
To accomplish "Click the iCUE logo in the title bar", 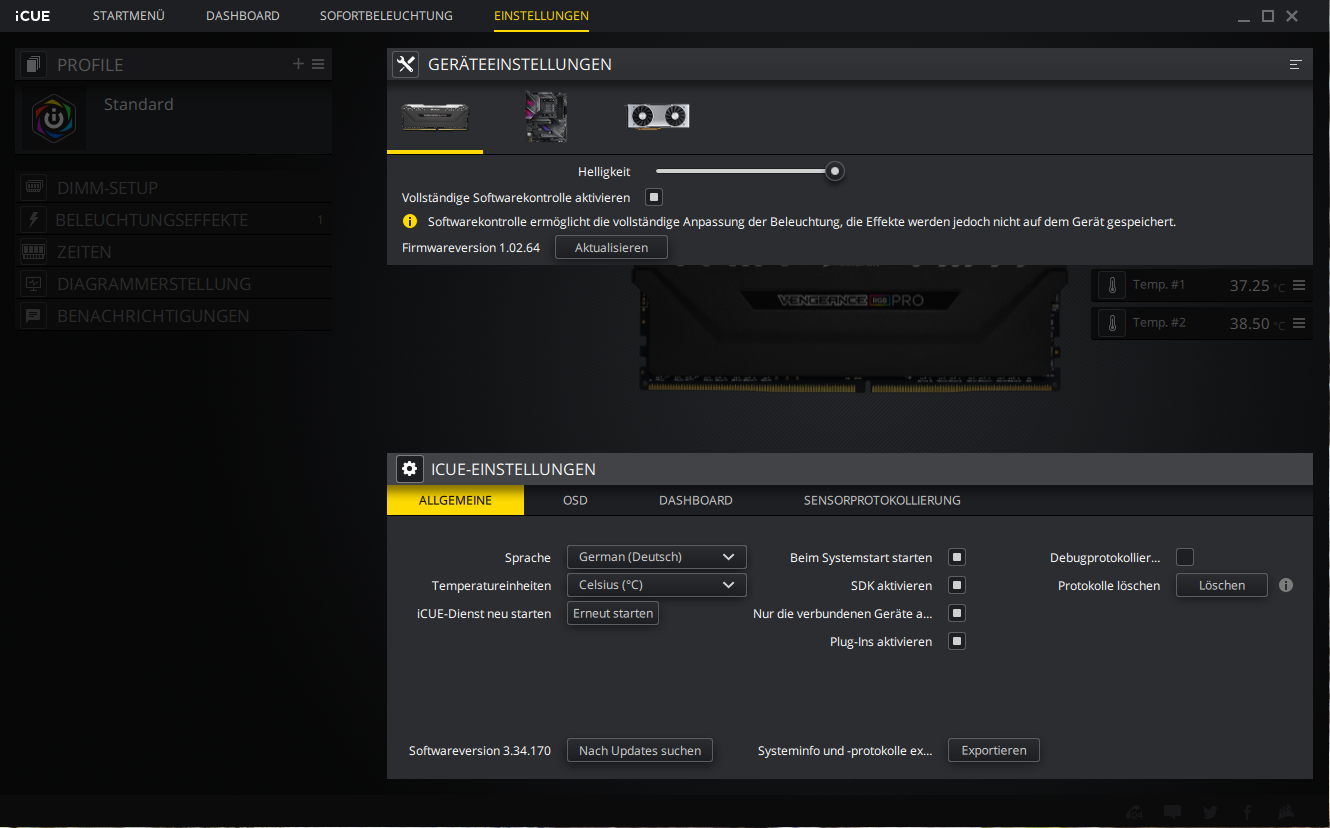I will coord(33,16).
